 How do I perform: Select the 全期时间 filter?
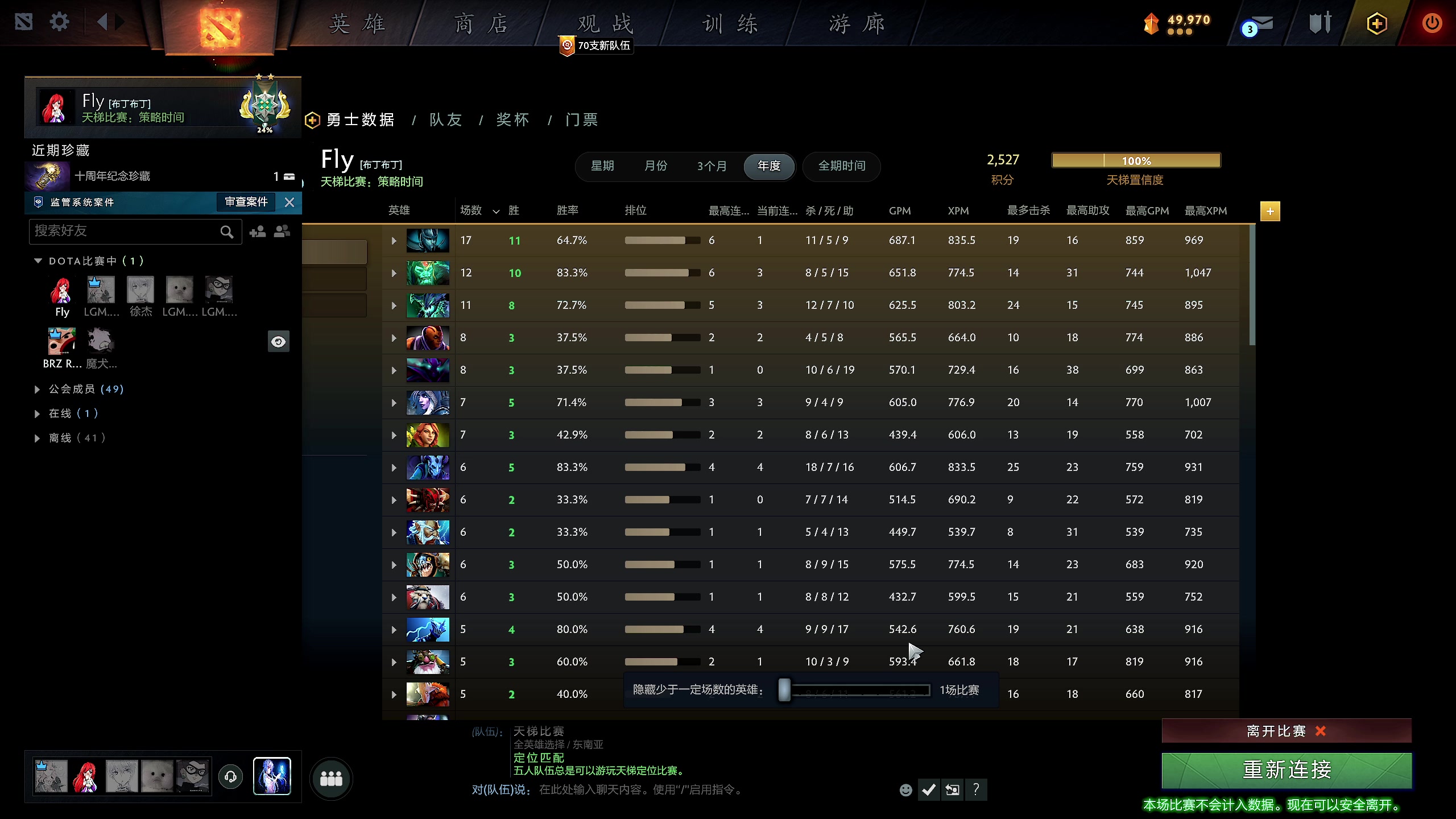[842, 166]
